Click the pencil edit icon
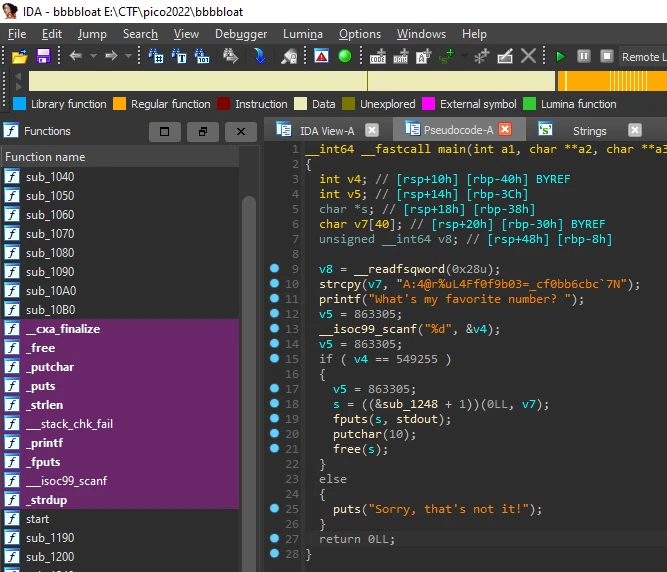The image size is (667, 572). pyautogui.click(x=505, y=56)
